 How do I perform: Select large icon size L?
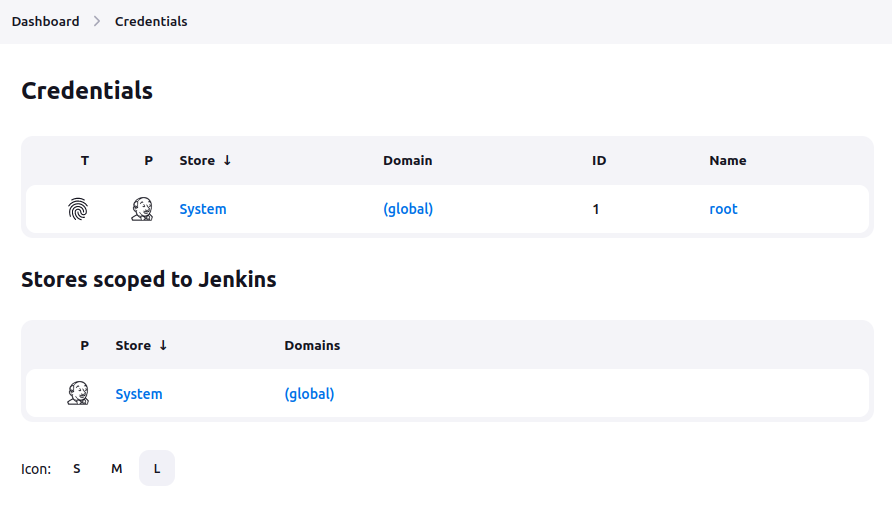tap(157, 468)
